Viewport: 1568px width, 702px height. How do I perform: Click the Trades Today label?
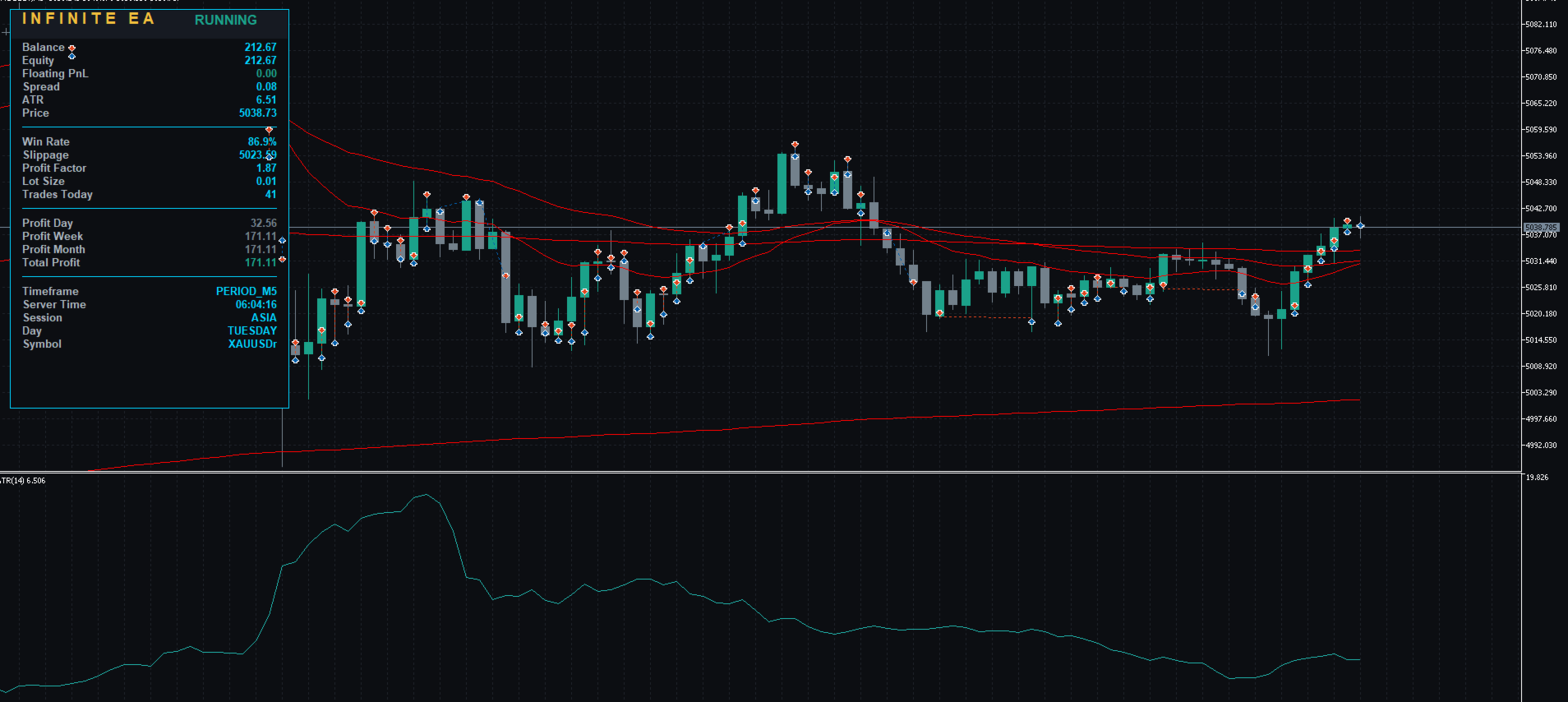(58, 195)
